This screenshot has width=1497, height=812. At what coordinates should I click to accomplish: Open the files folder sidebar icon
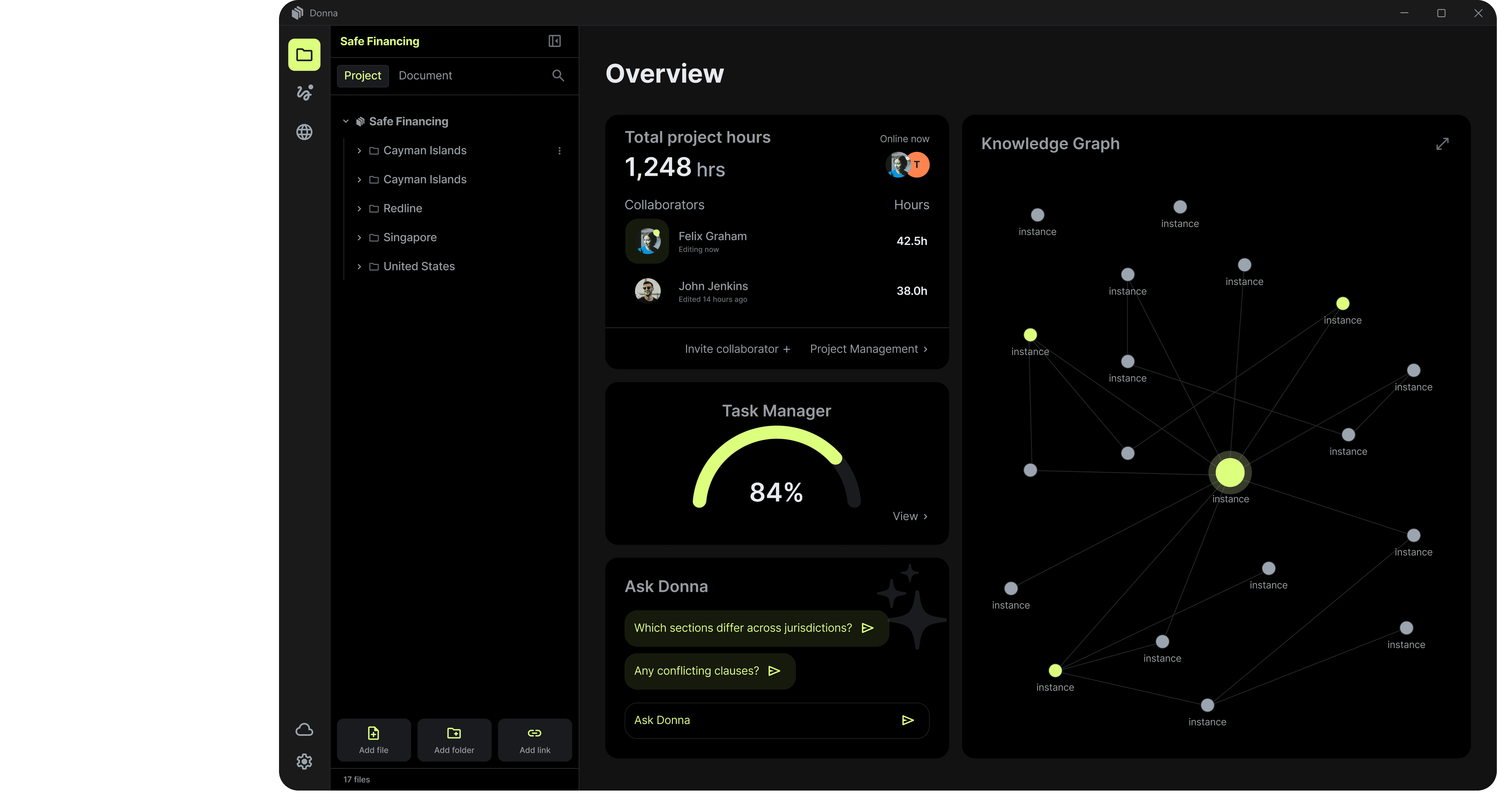pos(304,55)
